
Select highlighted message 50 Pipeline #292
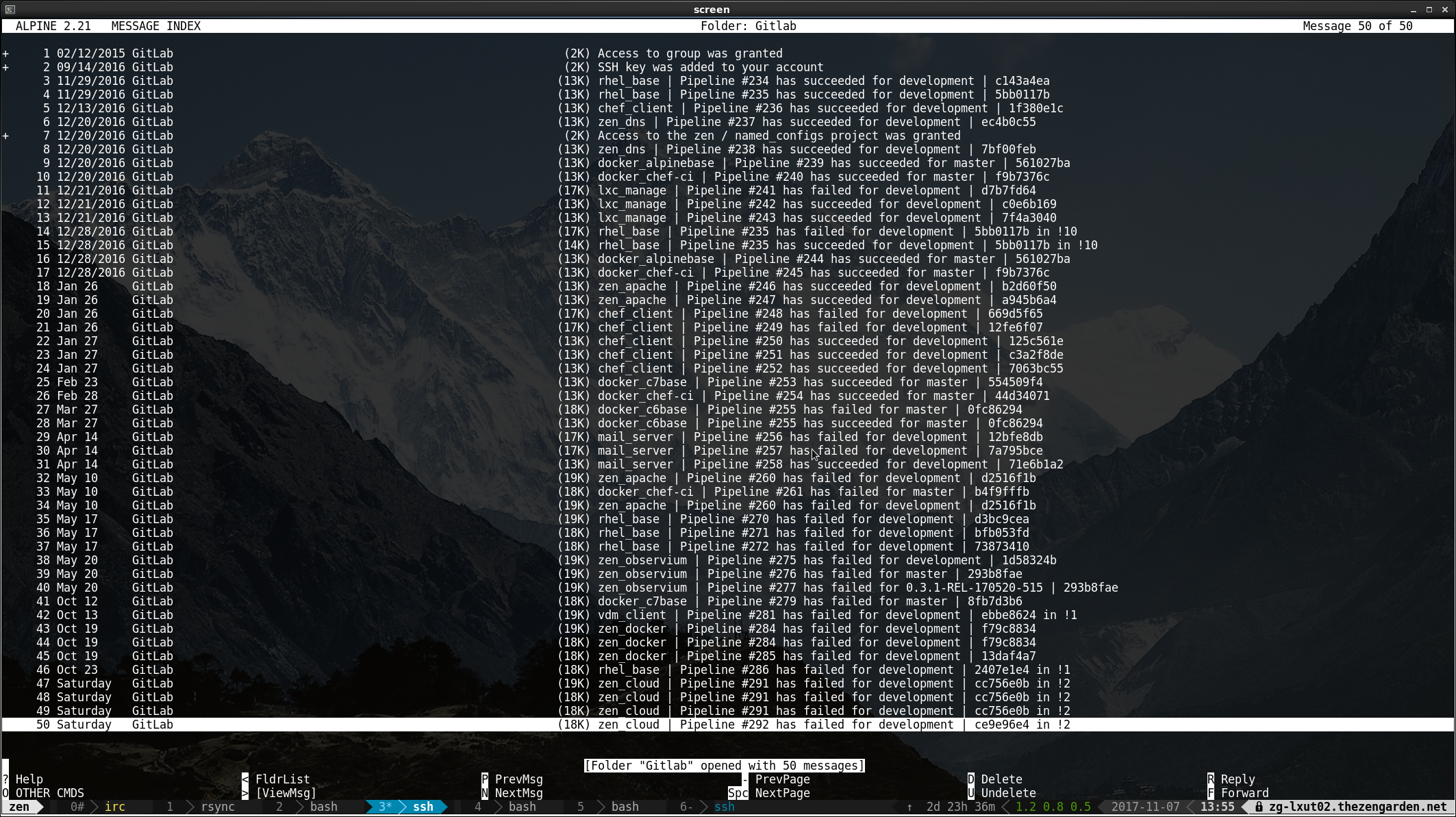(728, 725)
